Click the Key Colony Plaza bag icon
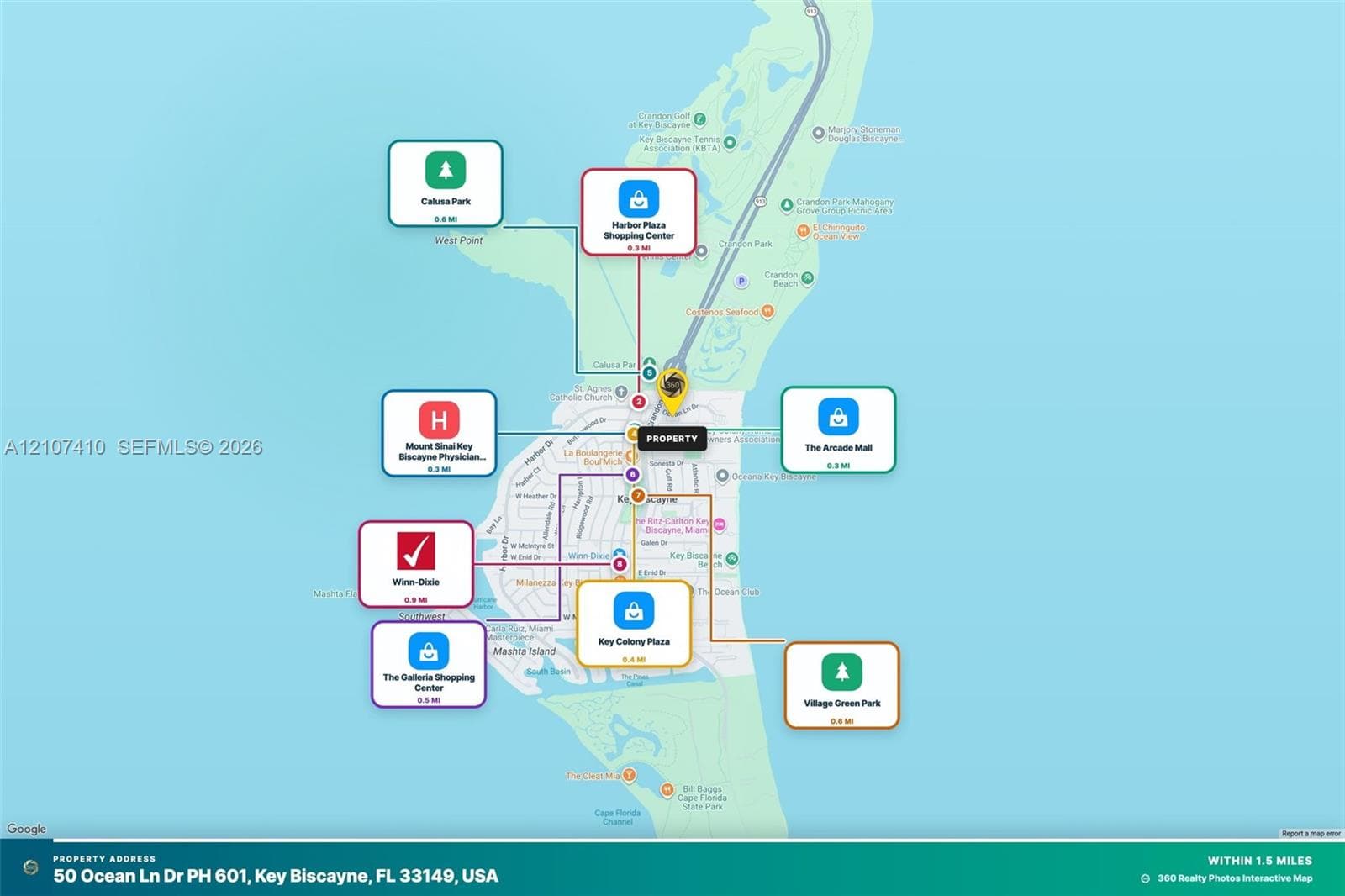The image size is (1345, 896). point(634,611)
